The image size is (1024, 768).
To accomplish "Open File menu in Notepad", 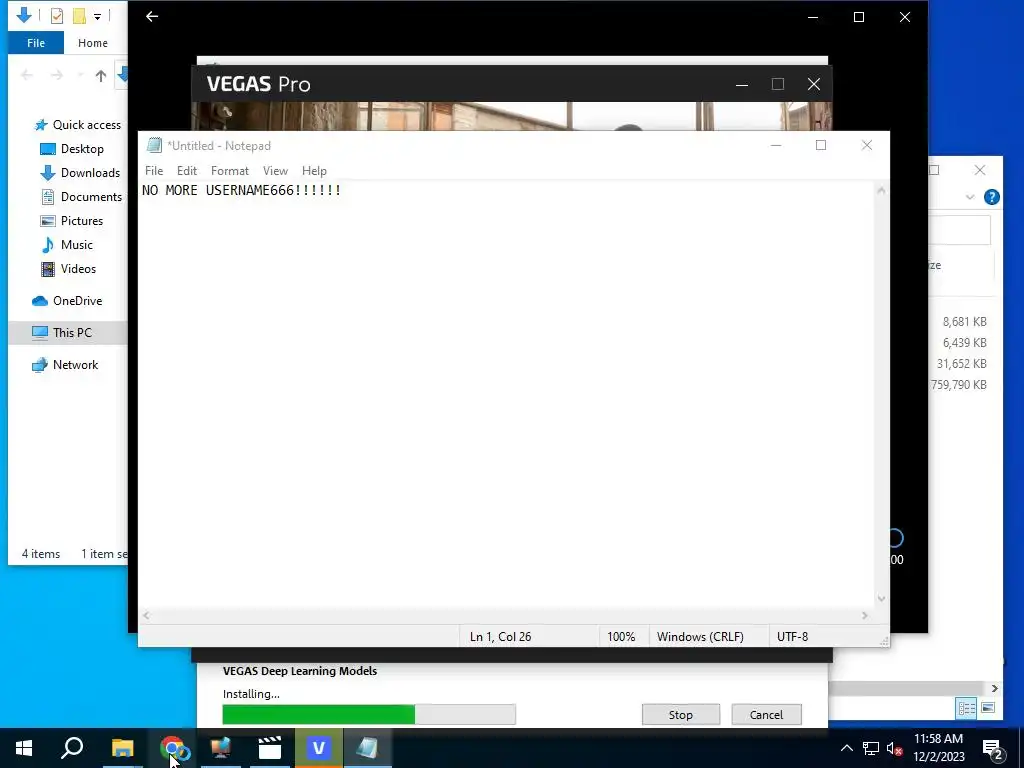I will pos(154,170).
